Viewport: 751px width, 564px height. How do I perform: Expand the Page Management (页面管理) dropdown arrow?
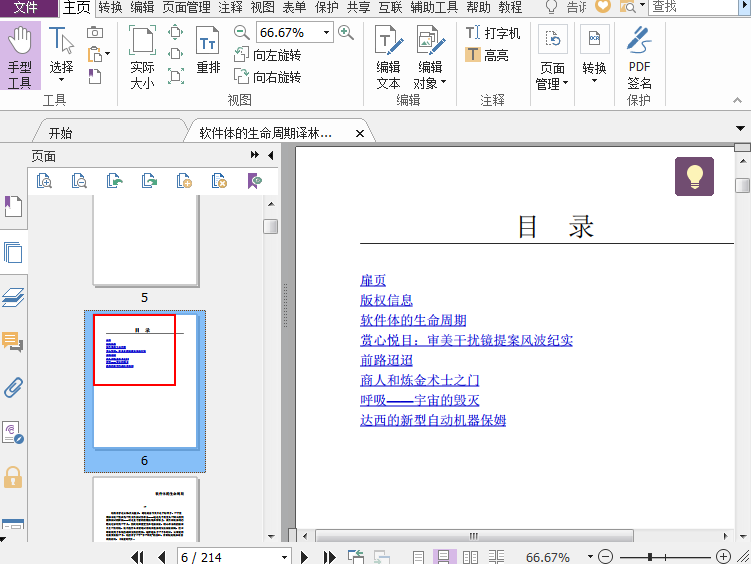tap(565, 83)
